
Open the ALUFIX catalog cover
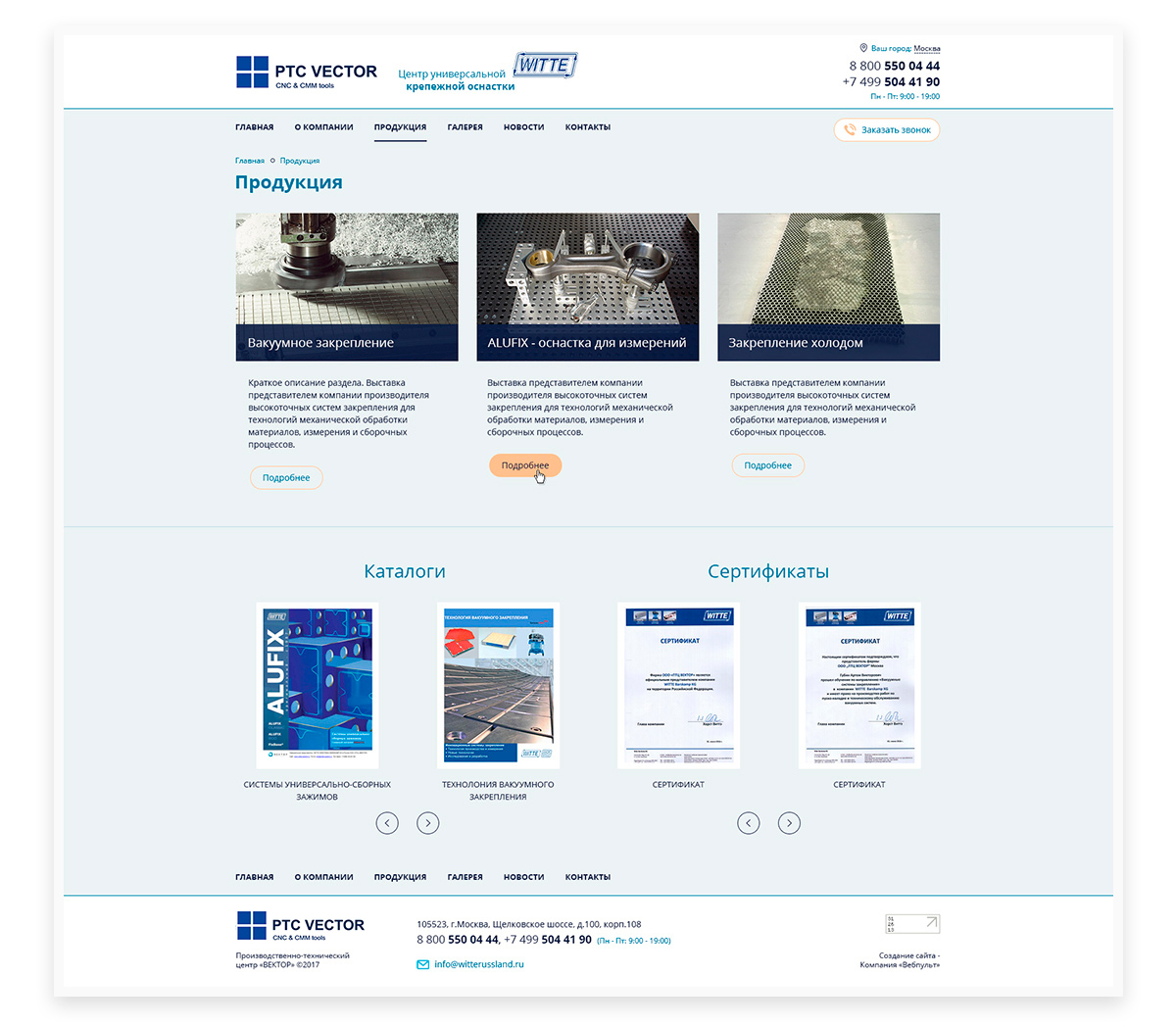click(318, 685)
